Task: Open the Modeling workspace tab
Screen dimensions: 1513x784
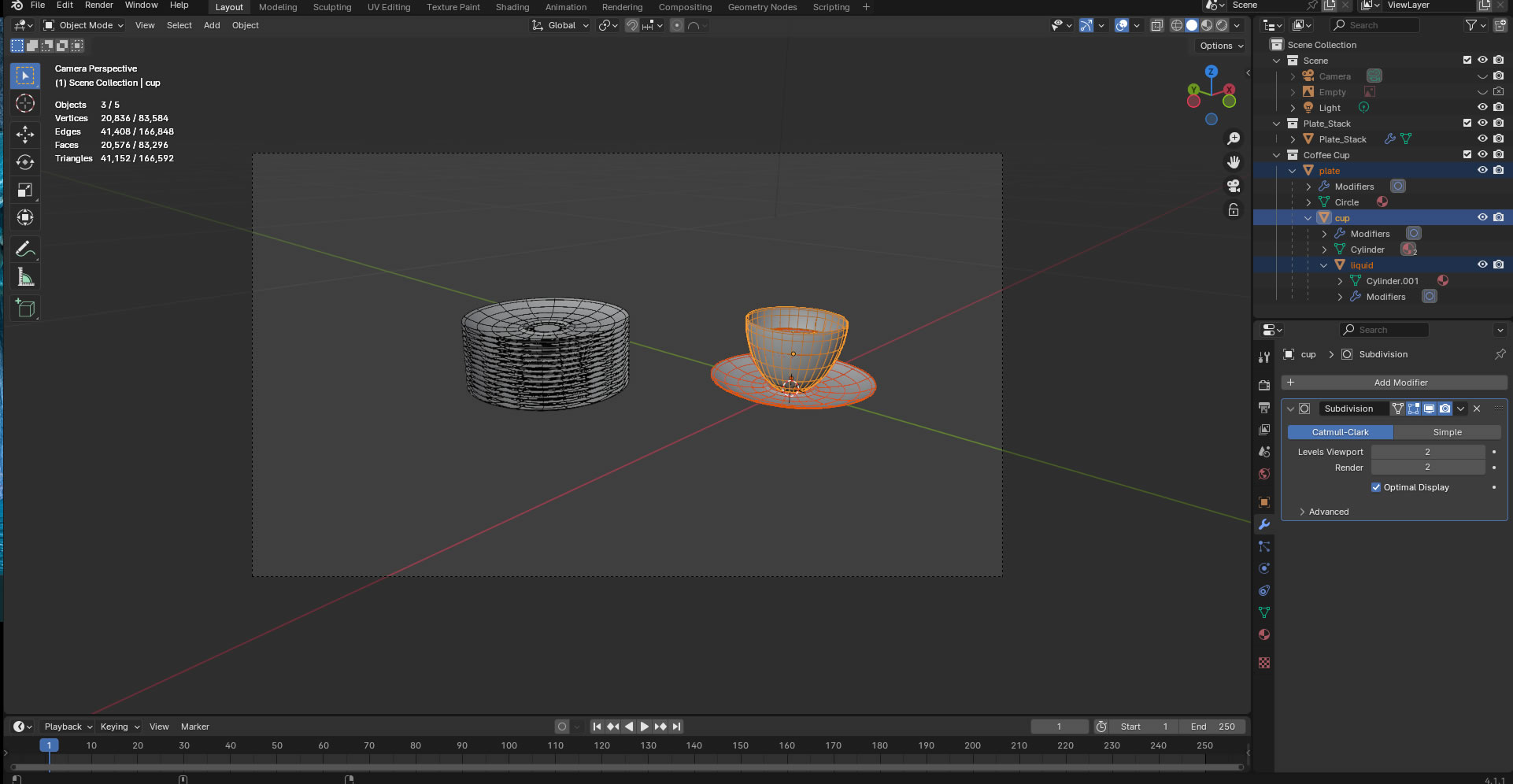Action: (x=278, y=7)
